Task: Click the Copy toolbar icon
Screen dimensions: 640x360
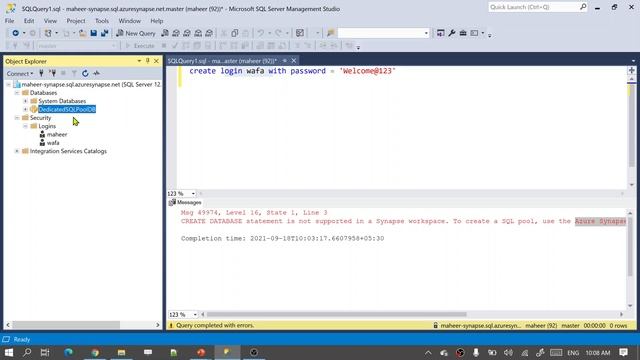Action: point(235,33)
